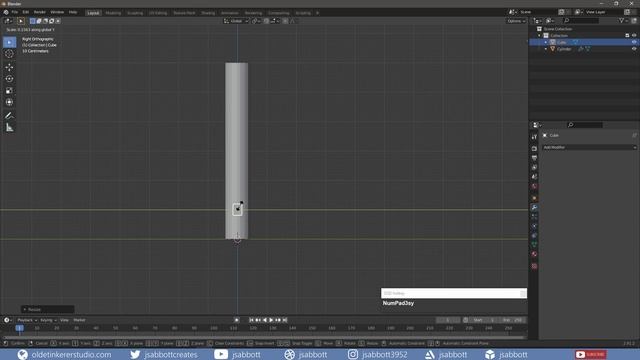Toggle the preview range clock icon in timeline
This screenshot has width=640, height=360.
pyautogui.click(x=466, y=320)
